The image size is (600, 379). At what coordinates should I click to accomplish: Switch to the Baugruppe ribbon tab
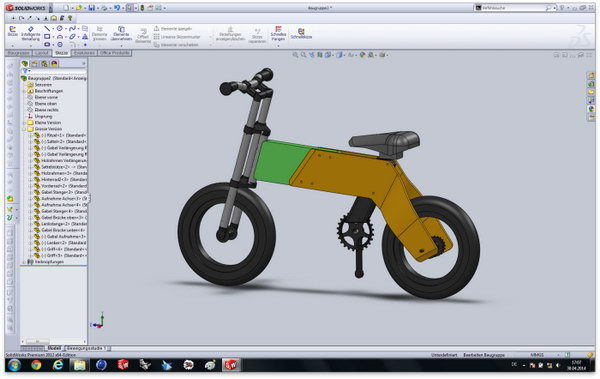coord(18,53)
